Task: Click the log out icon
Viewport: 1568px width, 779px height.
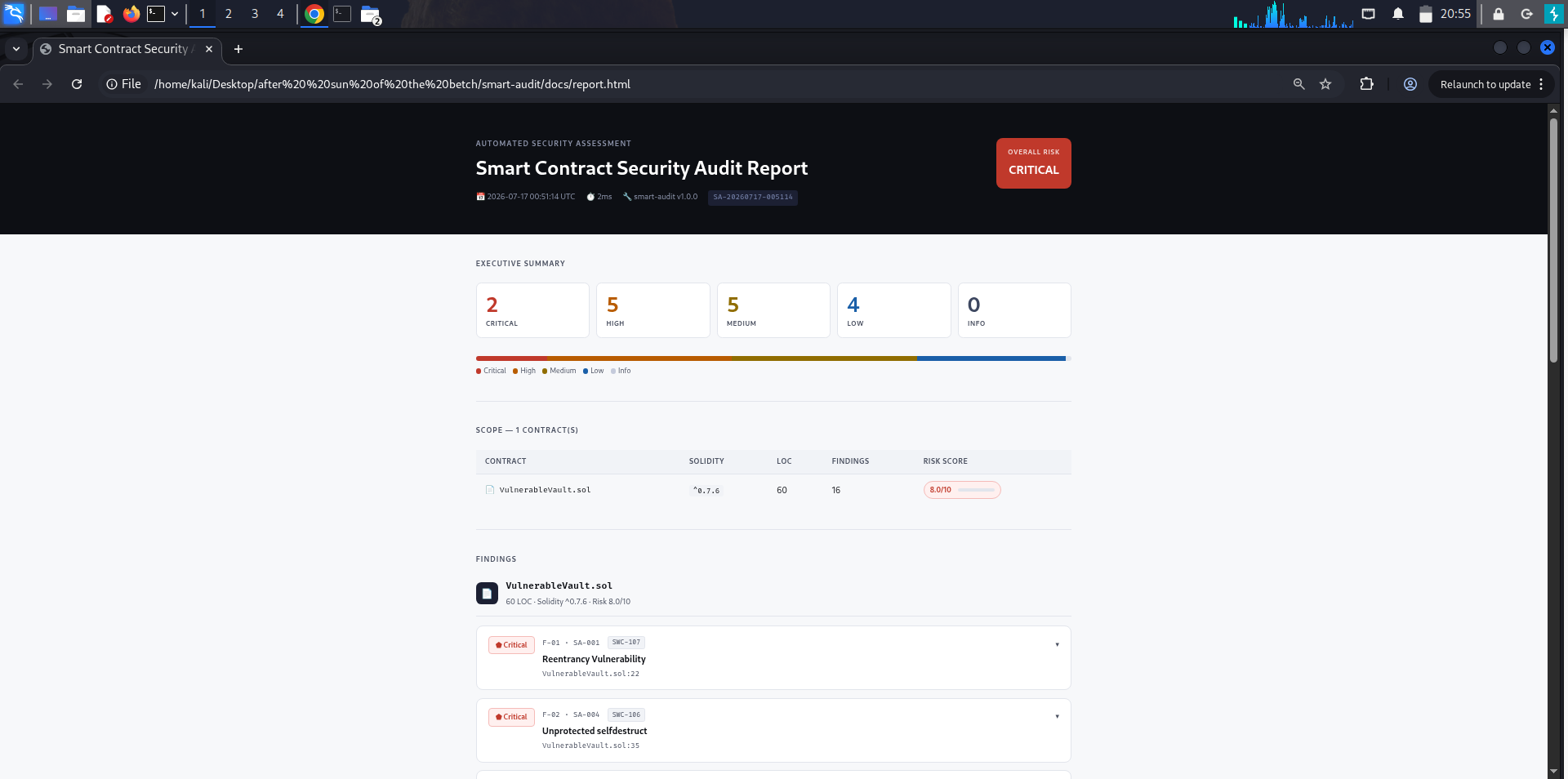Action: [x=1526, y=14]
